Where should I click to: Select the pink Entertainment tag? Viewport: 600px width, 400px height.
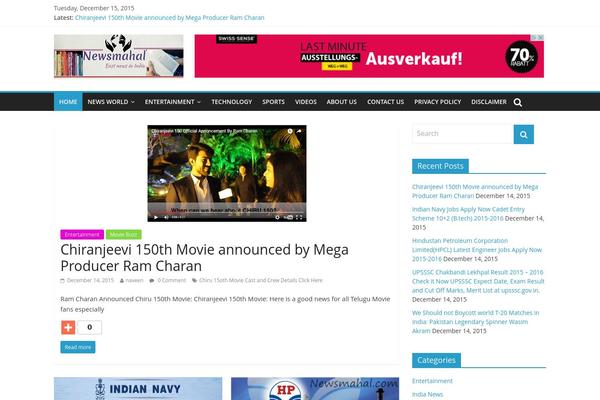pyautogui.click(x=82, y=234)
